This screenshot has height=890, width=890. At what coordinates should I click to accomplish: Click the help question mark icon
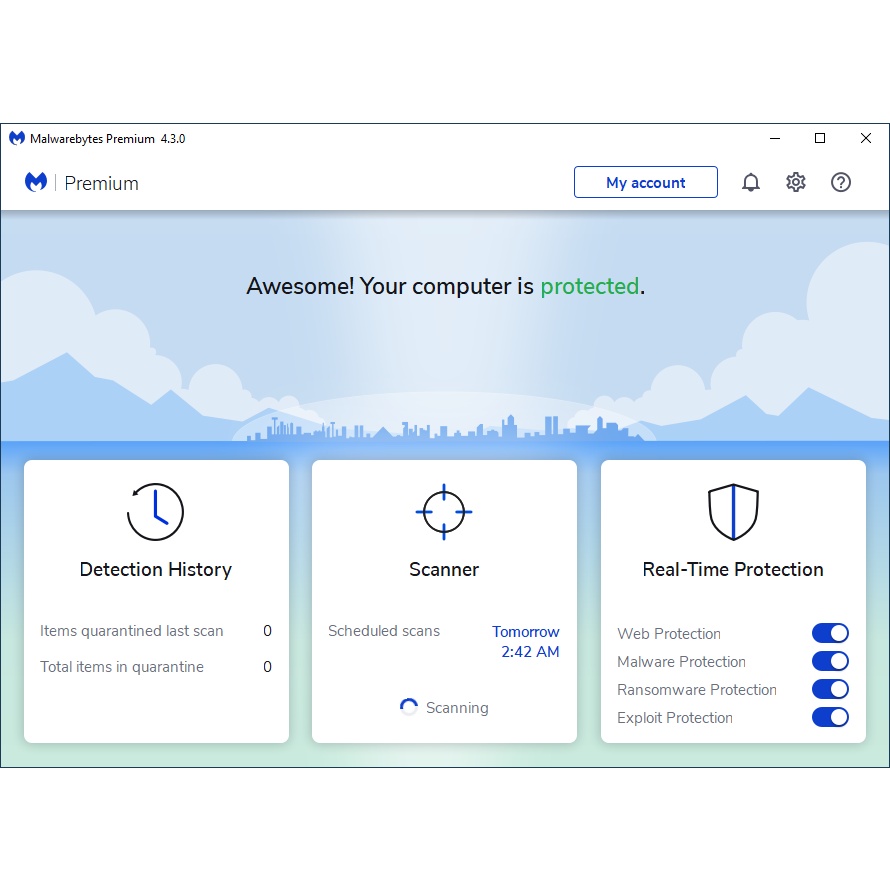point(841,182)
